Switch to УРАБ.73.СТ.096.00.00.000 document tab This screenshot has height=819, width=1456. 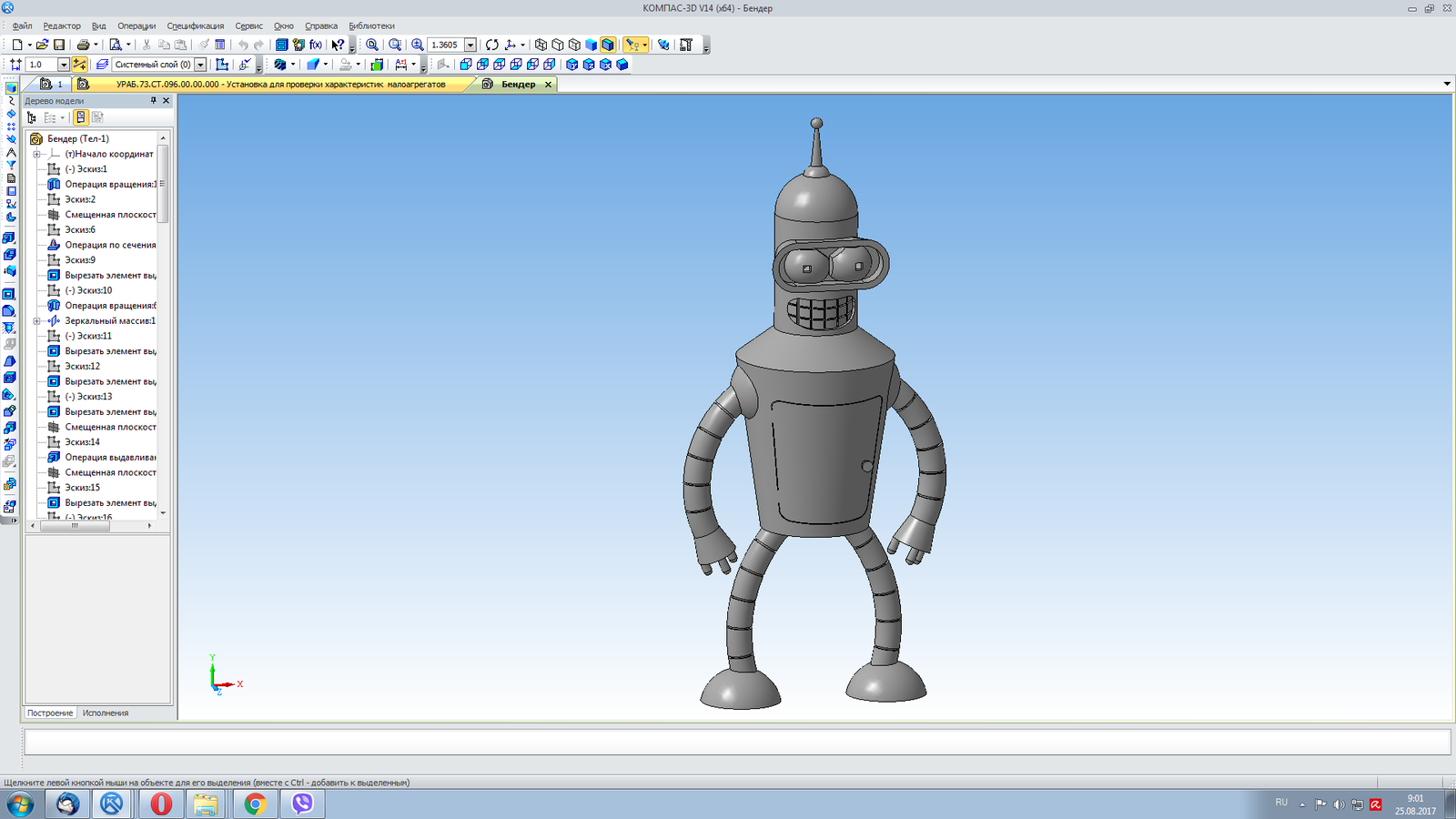pyautogui.click(x=273, y=84)
